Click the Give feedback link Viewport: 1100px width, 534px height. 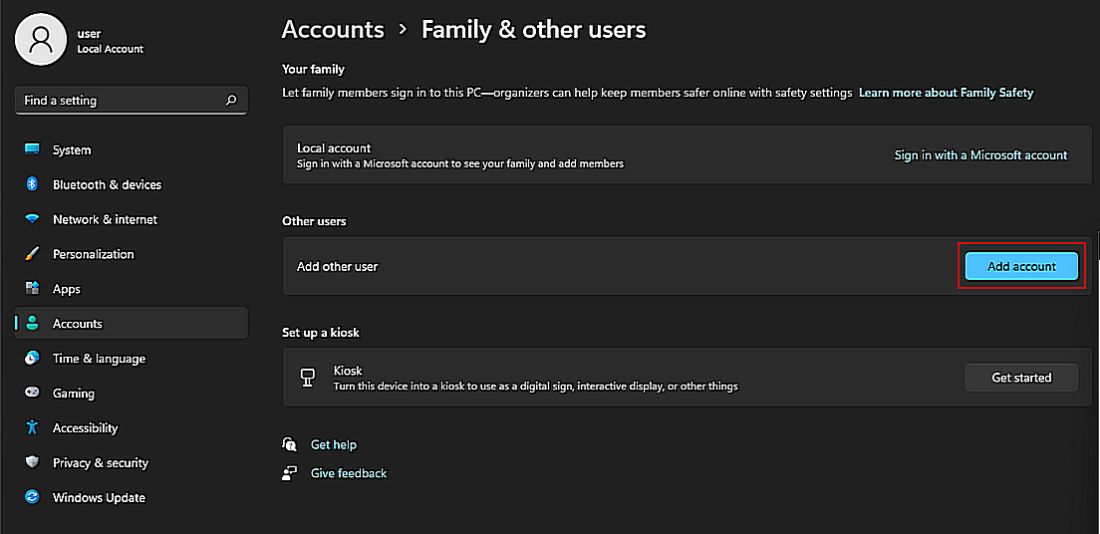pos(348,473)
